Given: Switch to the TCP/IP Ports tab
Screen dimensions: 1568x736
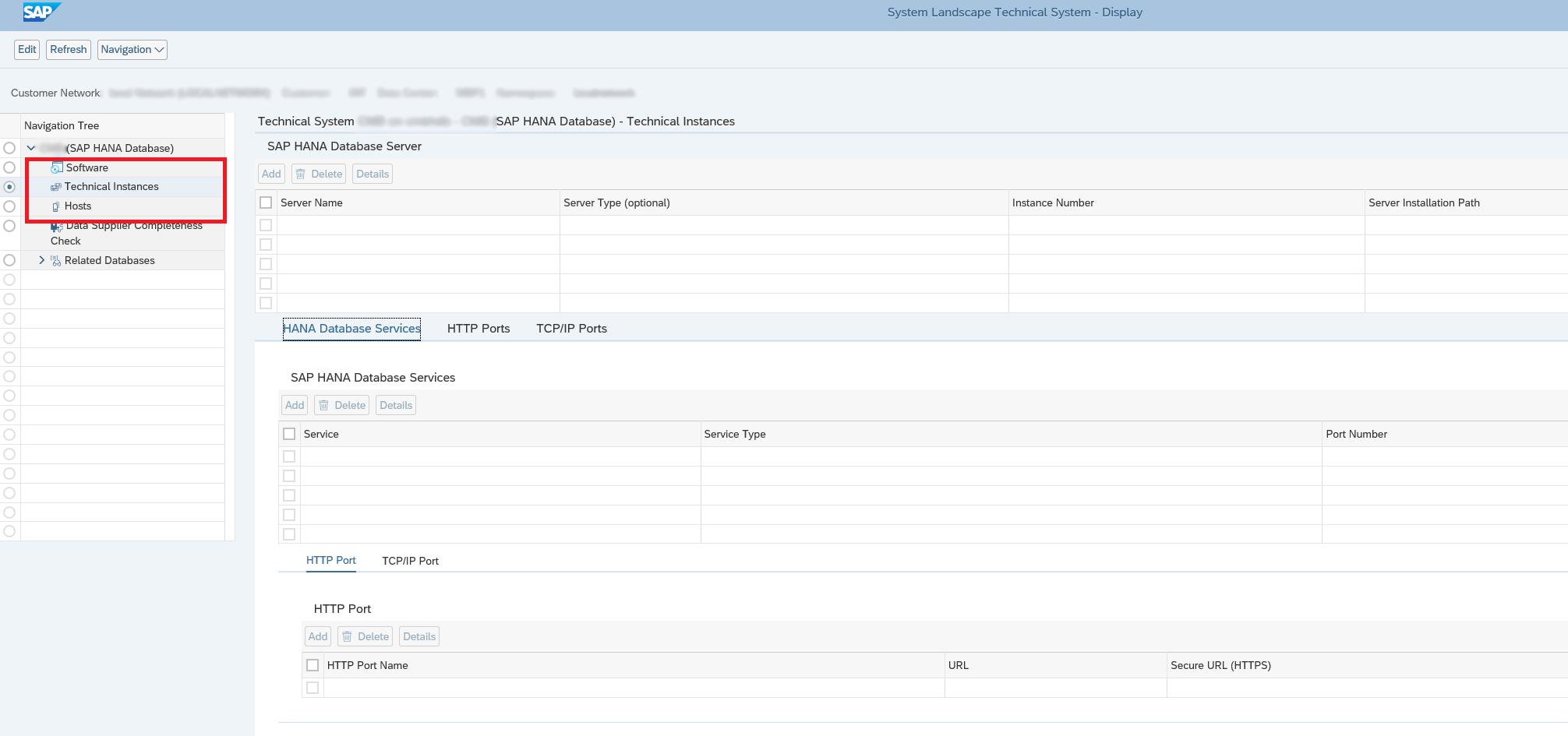Looking at the screenshot, I should [x=571, y=329].
